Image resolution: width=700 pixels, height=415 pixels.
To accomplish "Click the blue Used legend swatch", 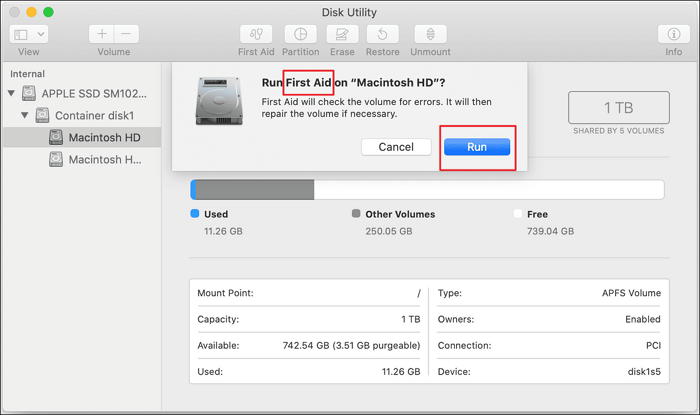I will 195,214.
